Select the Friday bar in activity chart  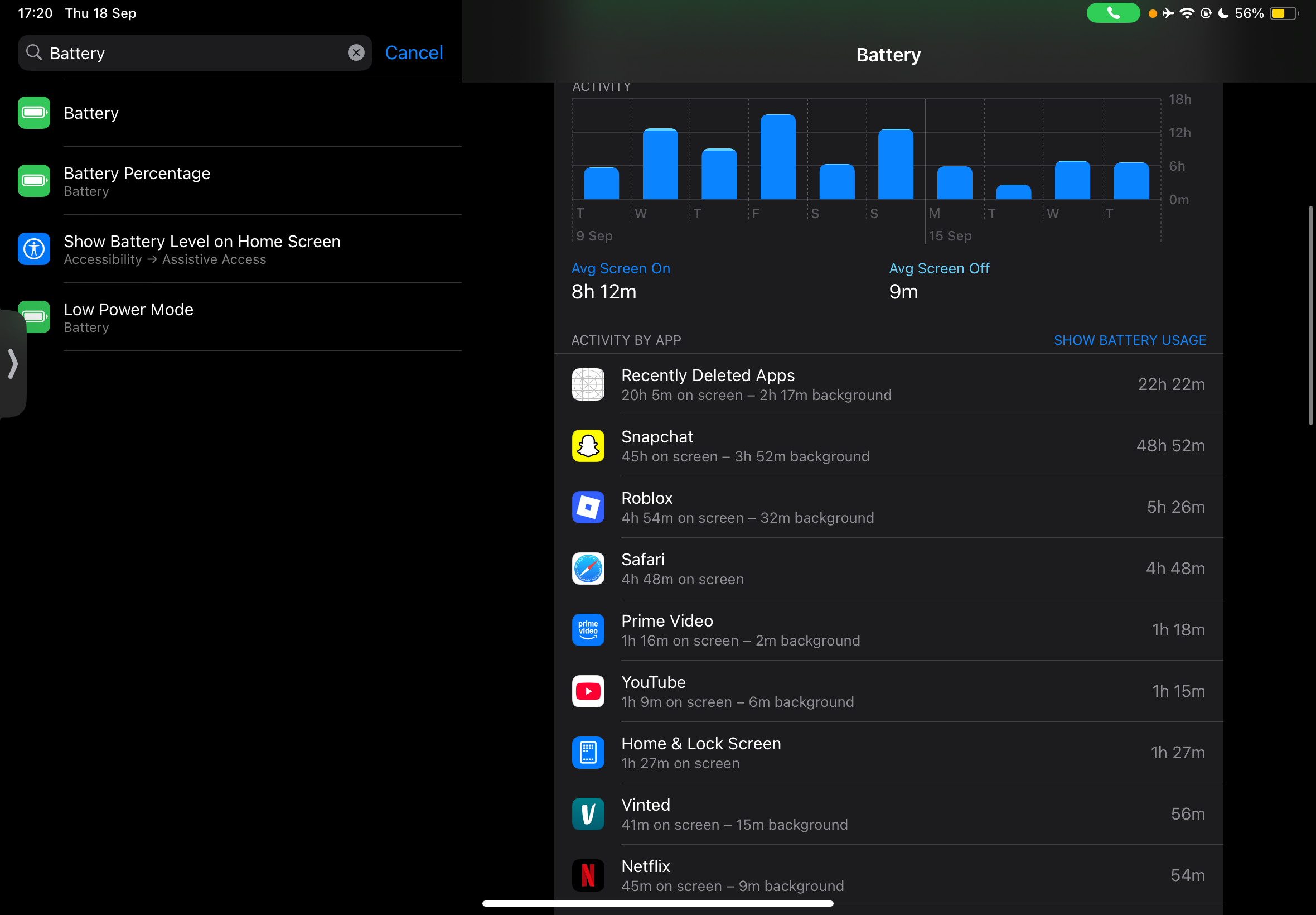pos(777,157)
